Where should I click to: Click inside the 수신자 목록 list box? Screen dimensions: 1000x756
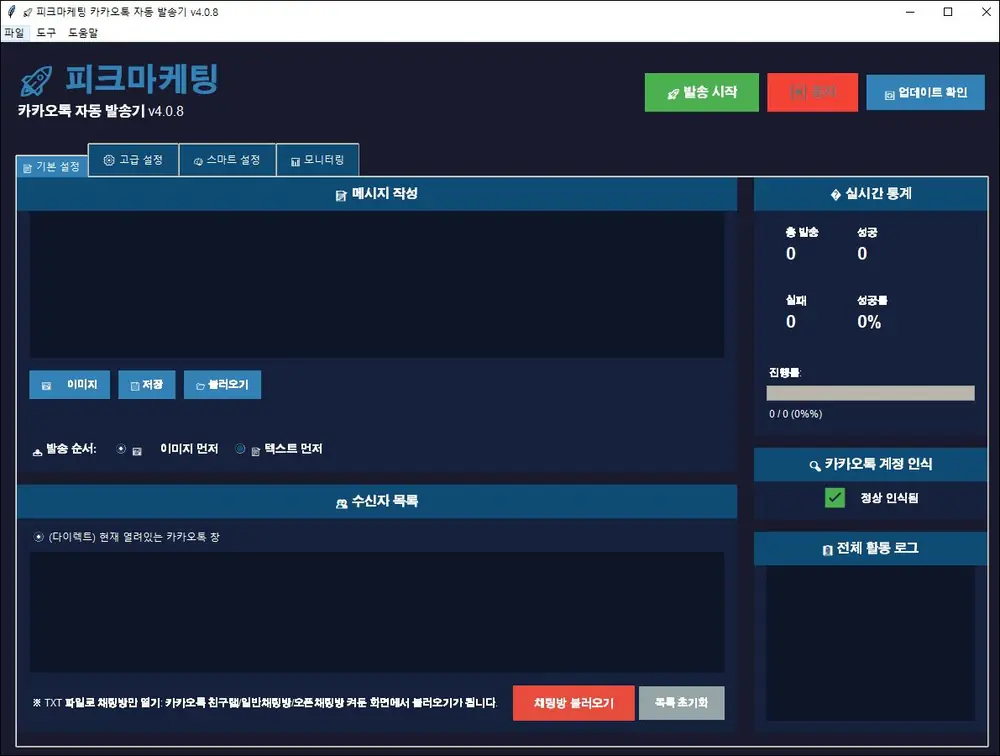[376, 612]
